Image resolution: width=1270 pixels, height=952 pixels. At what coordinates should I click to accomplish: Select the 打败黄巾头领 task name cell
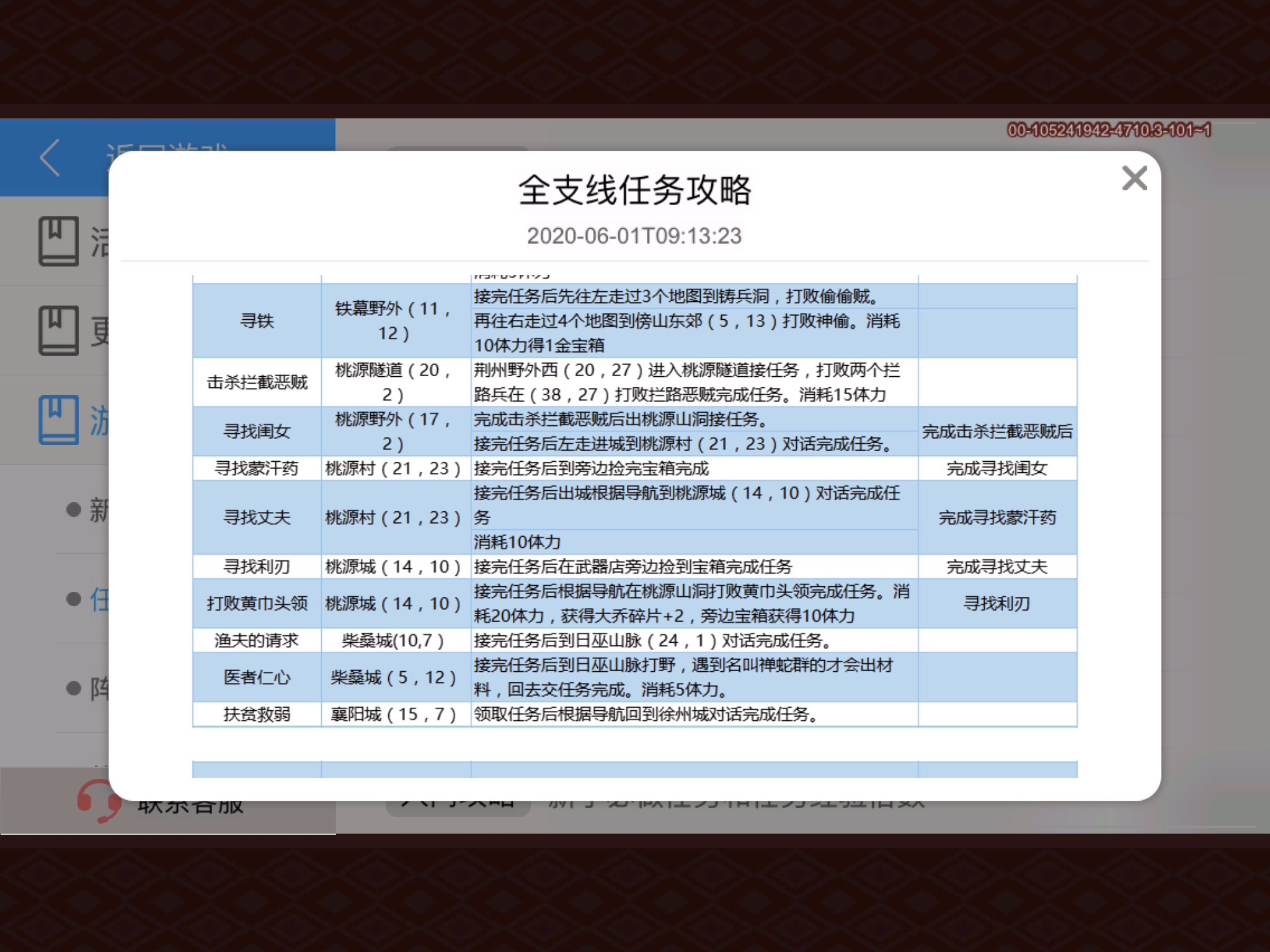click(257, 603)
